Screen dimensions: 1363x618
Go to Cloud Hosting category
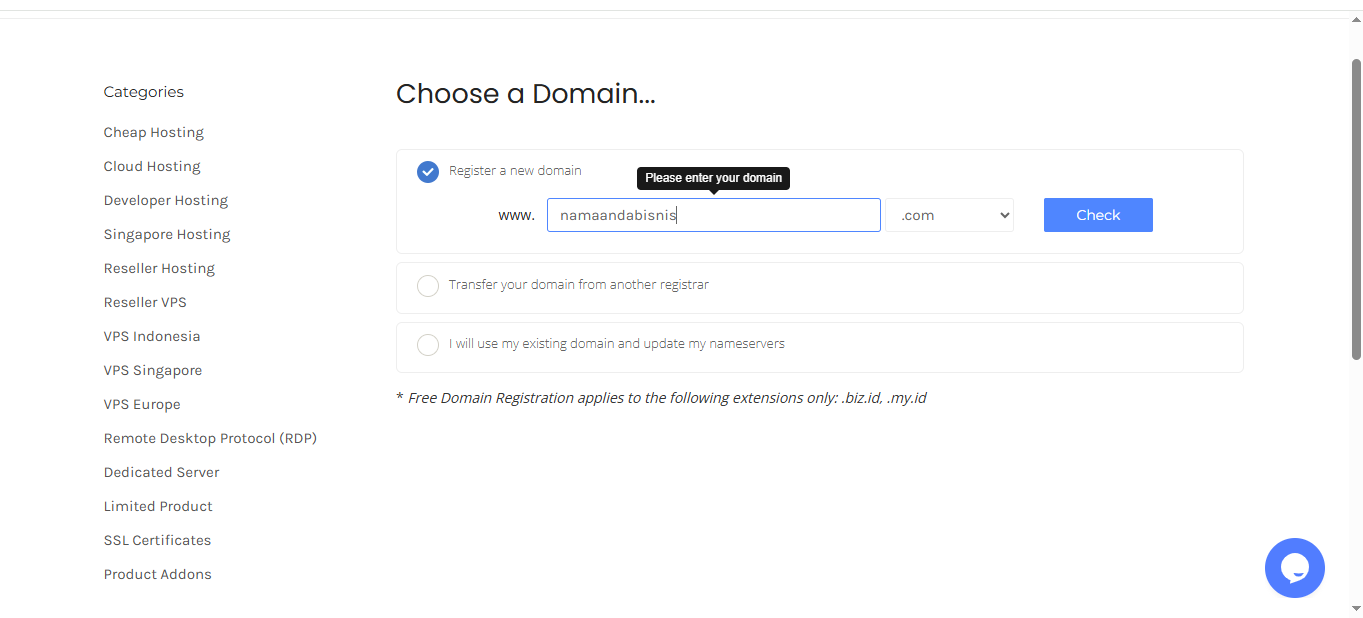pyautogui.click(x=152, y=167)
